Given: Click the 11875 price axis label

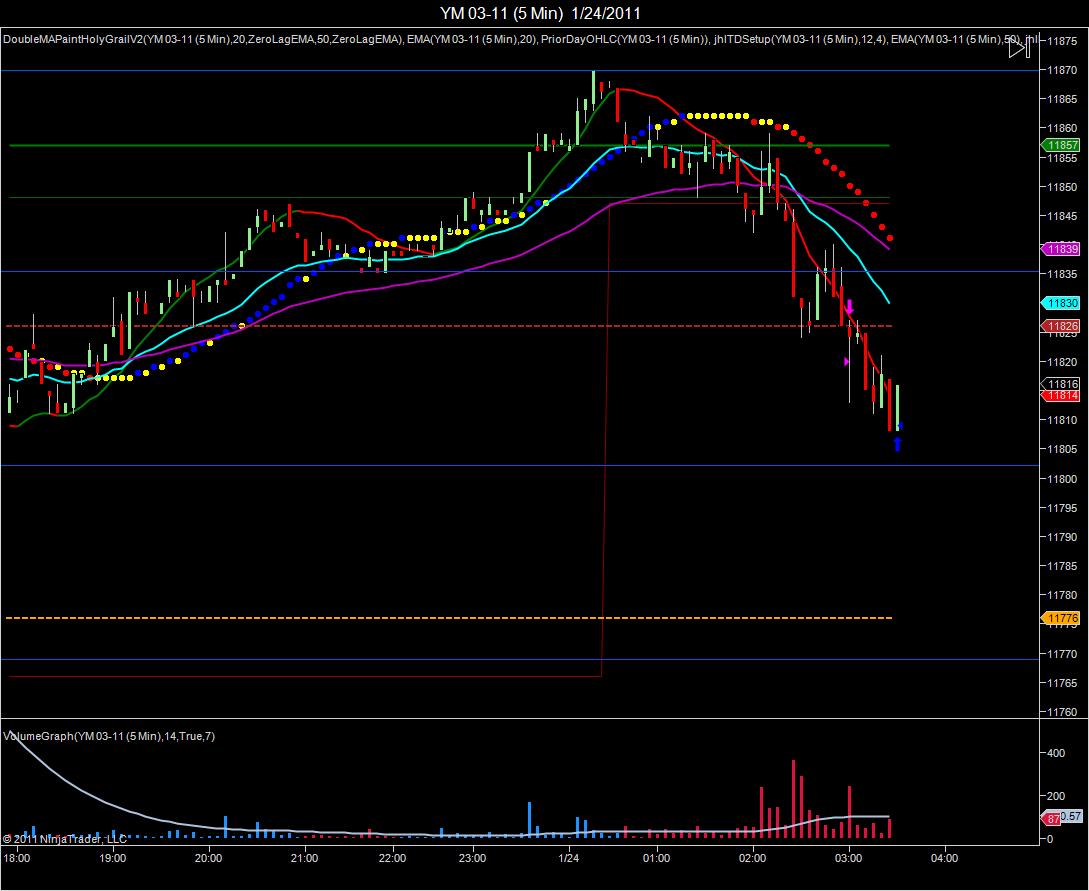Looking at the screenshot, I should (1062, 41).
